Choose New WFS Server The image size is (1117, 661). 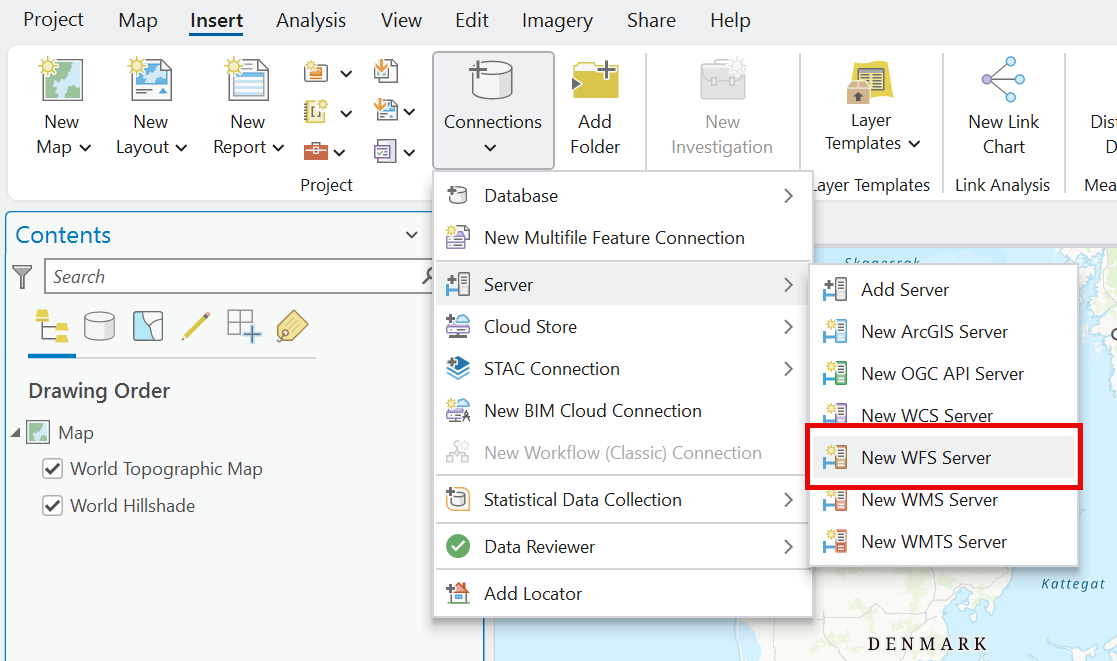pyautogui.click(x=925, y=458)
